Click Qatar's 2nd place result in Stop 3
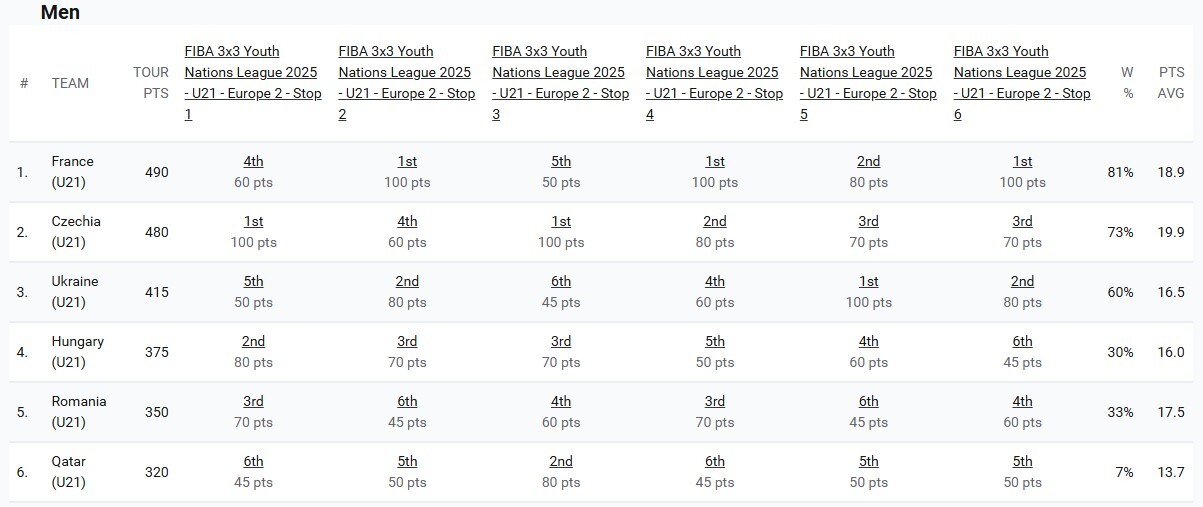1203x507 pixels. pyautogui.click(x=561, y=461)
